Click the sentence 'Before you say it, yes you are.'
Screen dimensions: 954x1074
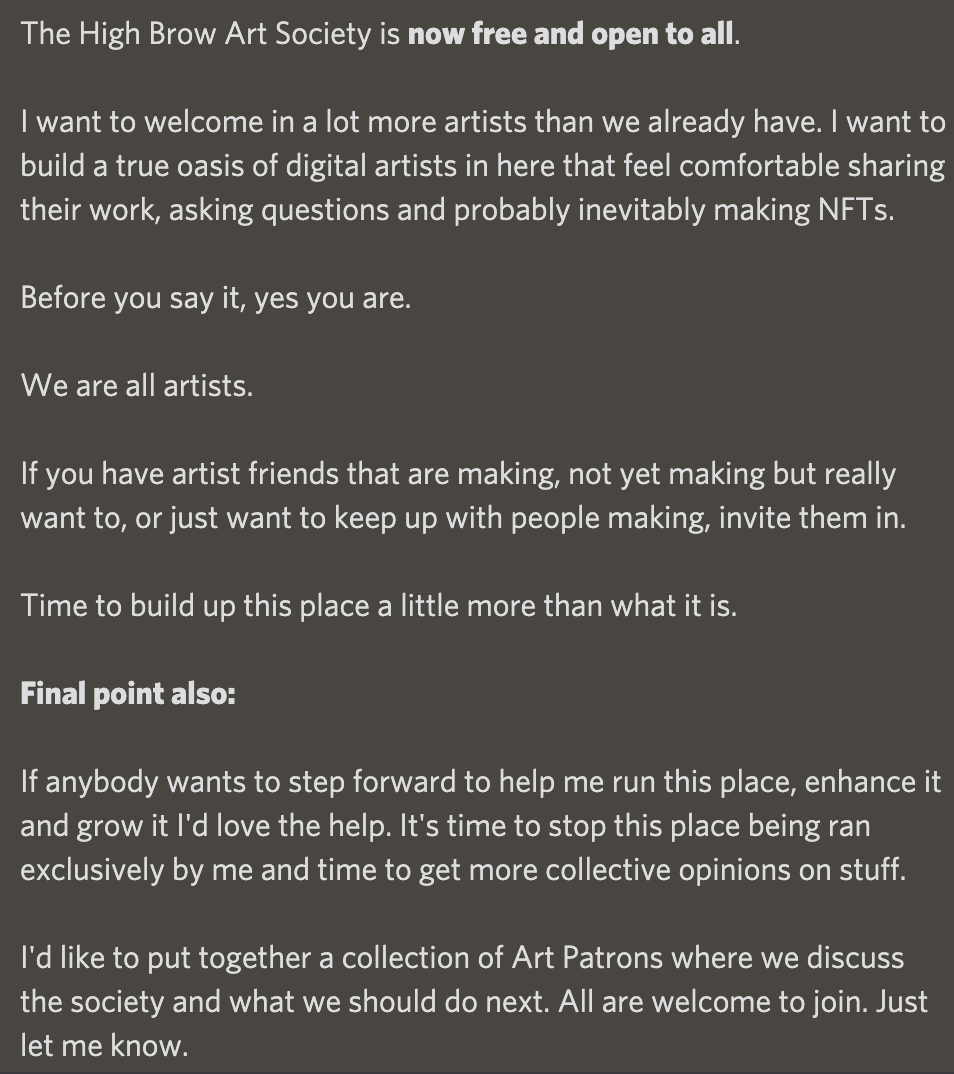[x=216, y=299]
